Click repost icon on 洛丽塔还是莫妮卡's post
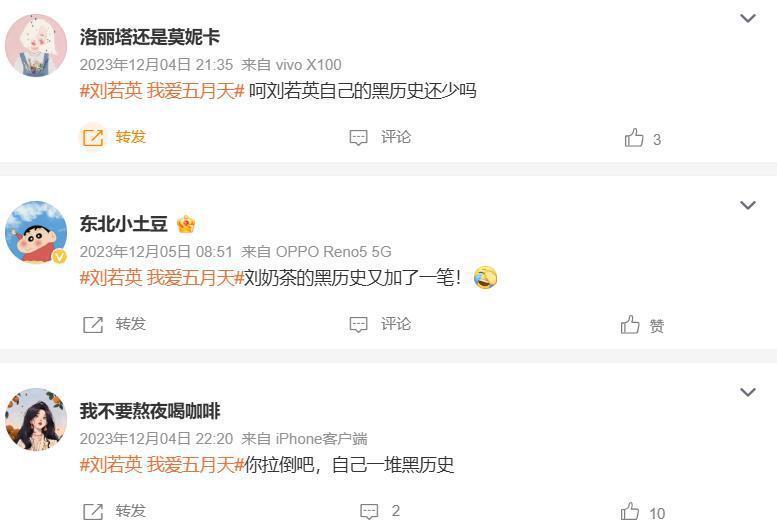 (x=93, y=137)
